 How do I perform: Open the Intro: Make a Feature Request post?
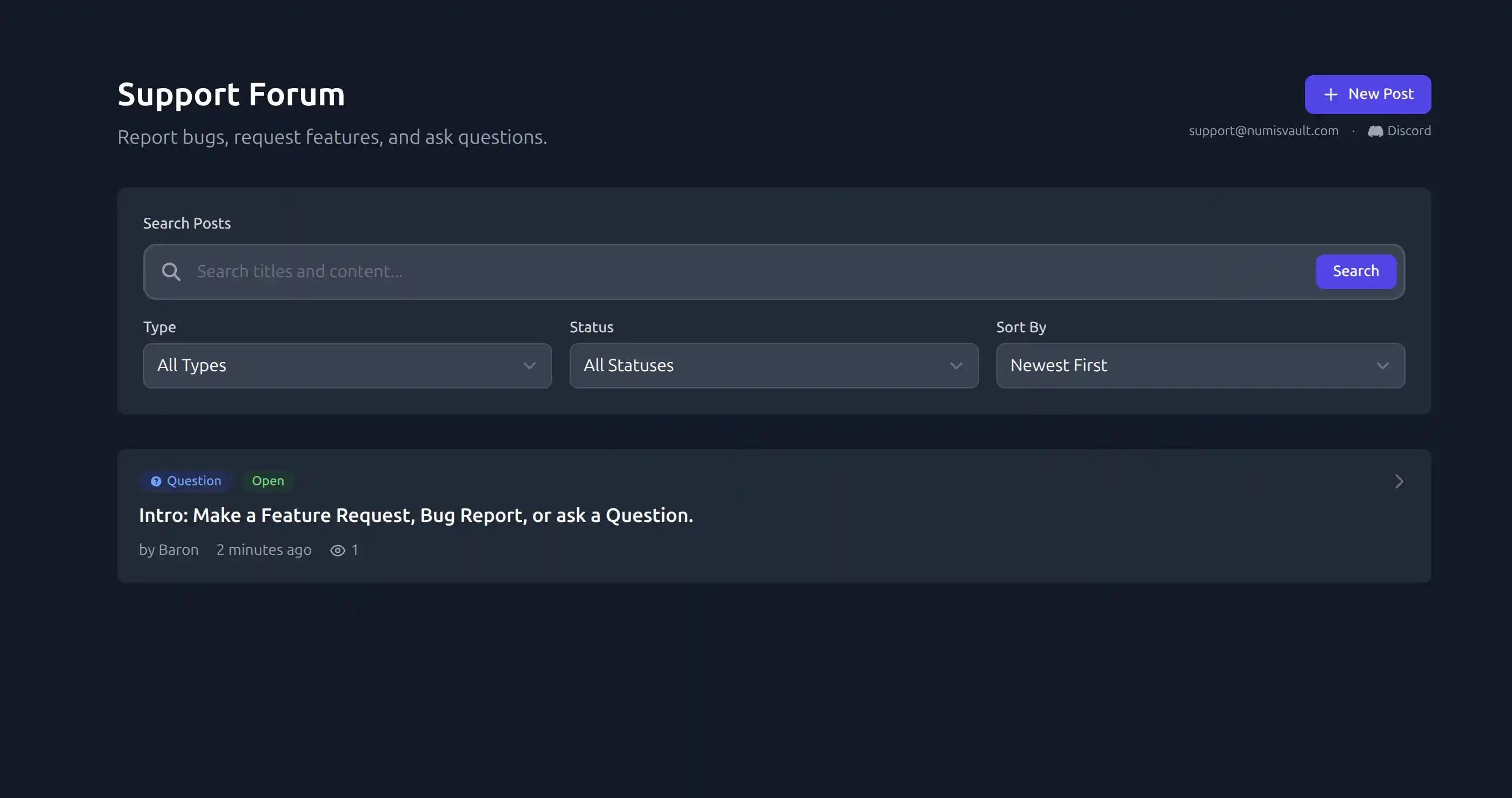pos(416,515)
